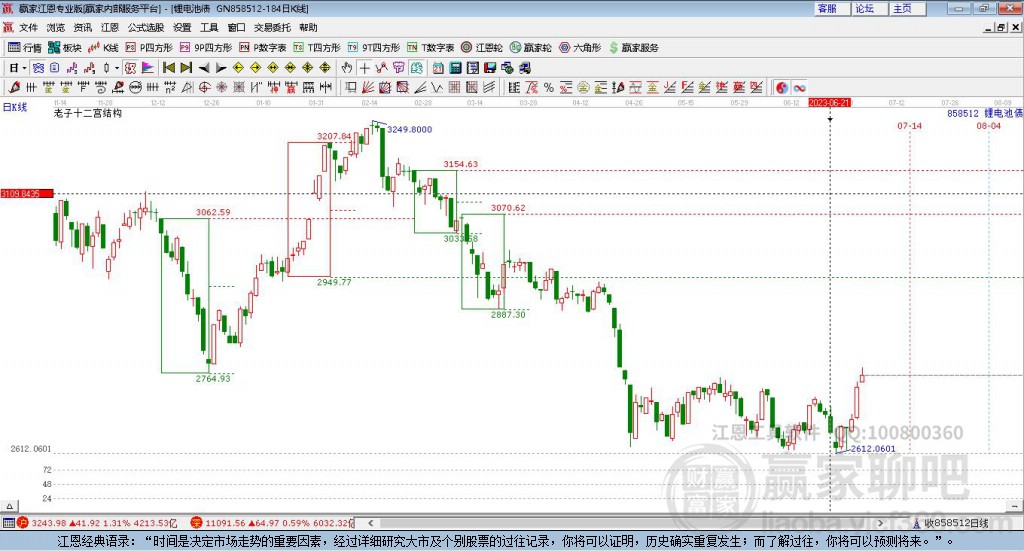Open the 资讯 menu
Viewport: 1024px width, 551px height.
click(83, 27)
